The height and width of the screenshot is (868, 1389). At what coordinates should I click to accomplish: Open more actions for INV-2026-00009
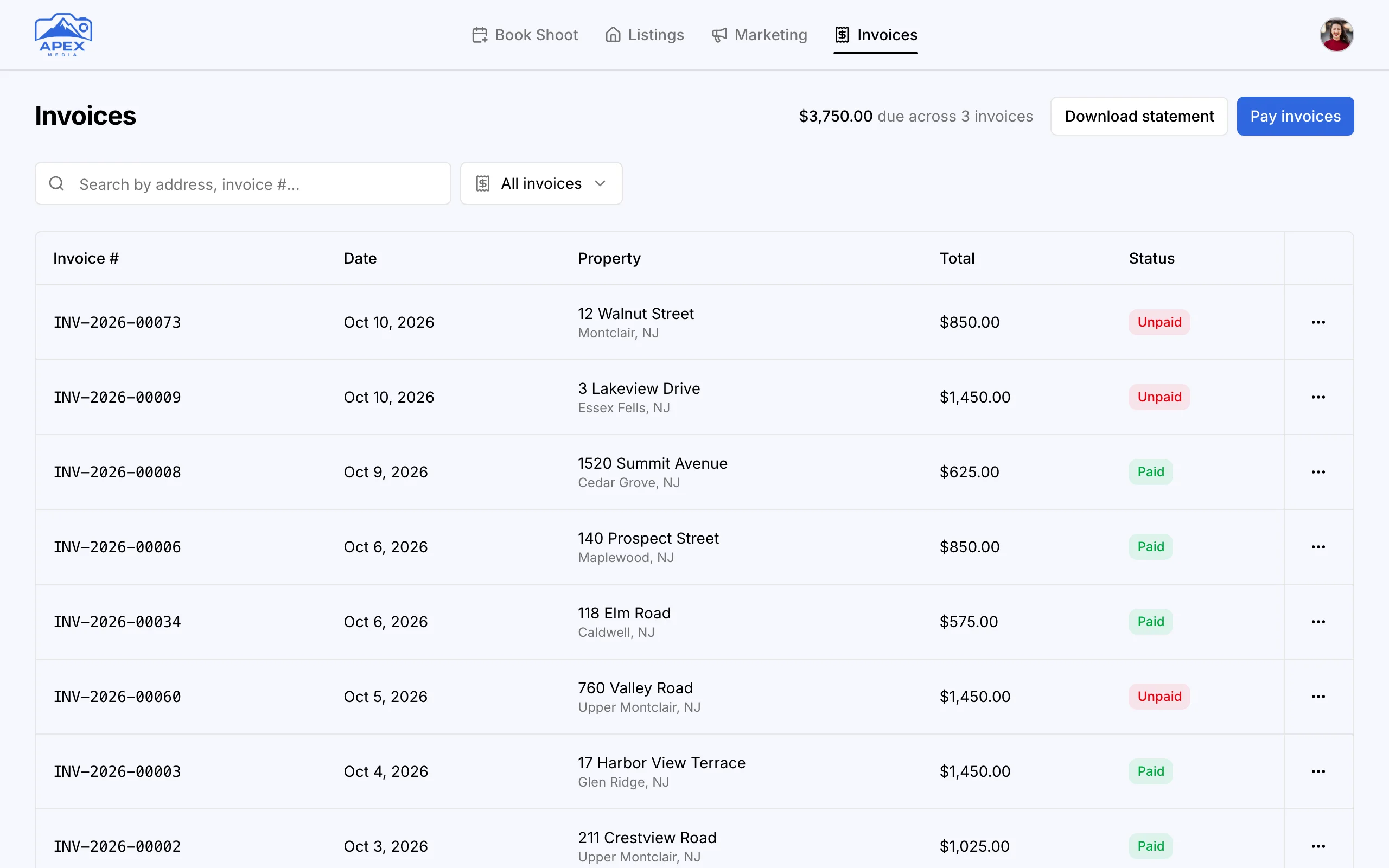[x=1318, y=397]
